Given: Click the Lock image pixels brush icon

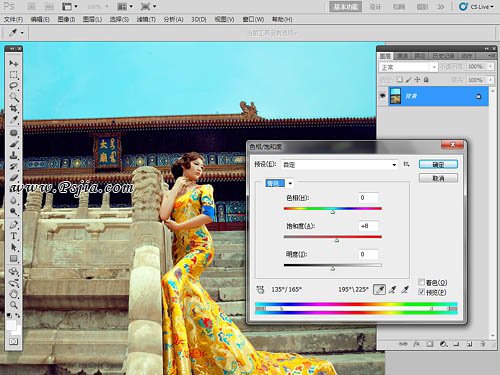Looking at the screenshot, I should (x=409, y=80).
